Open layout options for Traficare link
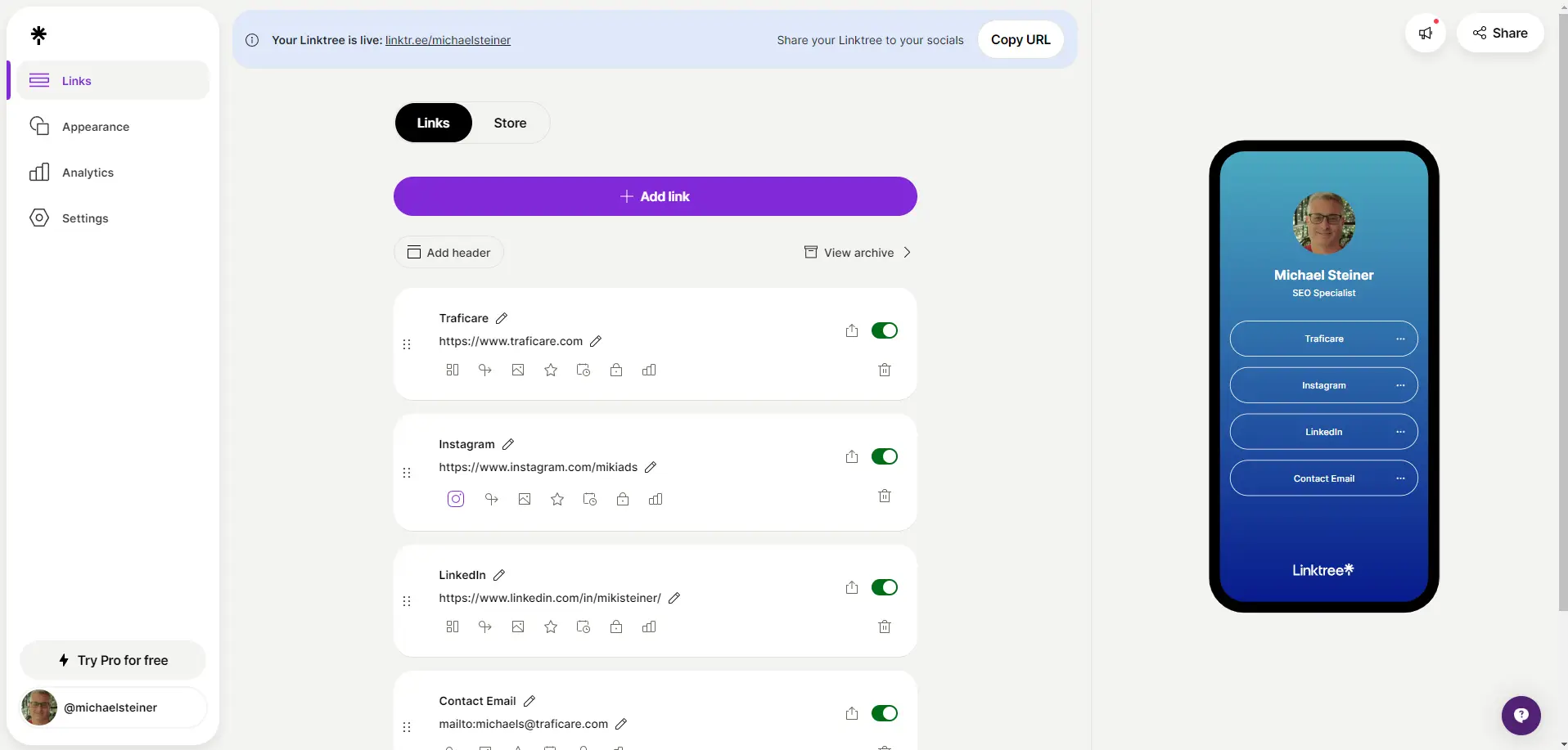This screenshot has height=750, width=1568. (453, 370)
